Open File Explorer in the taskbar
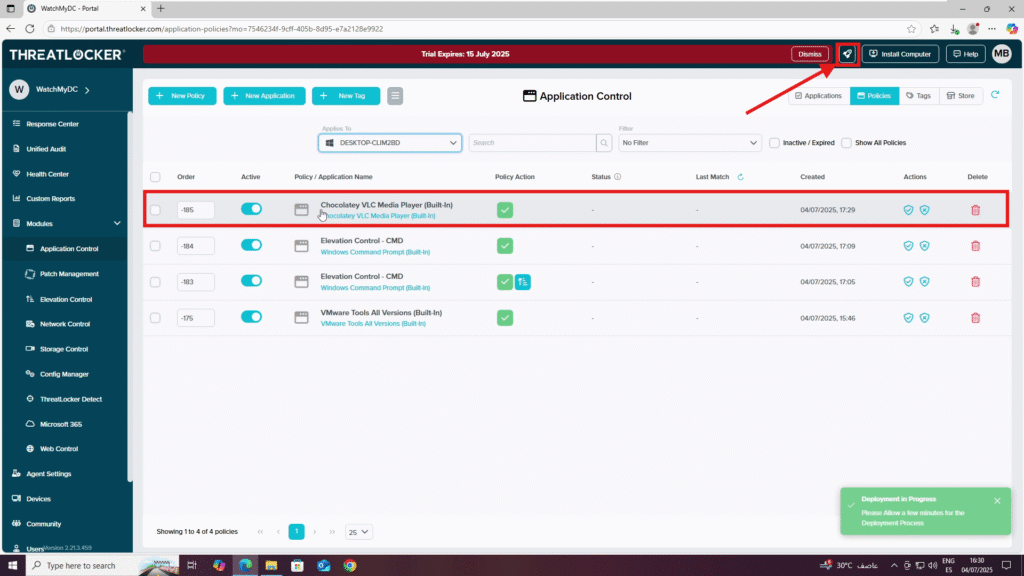1024x576 pixels. 272,566
